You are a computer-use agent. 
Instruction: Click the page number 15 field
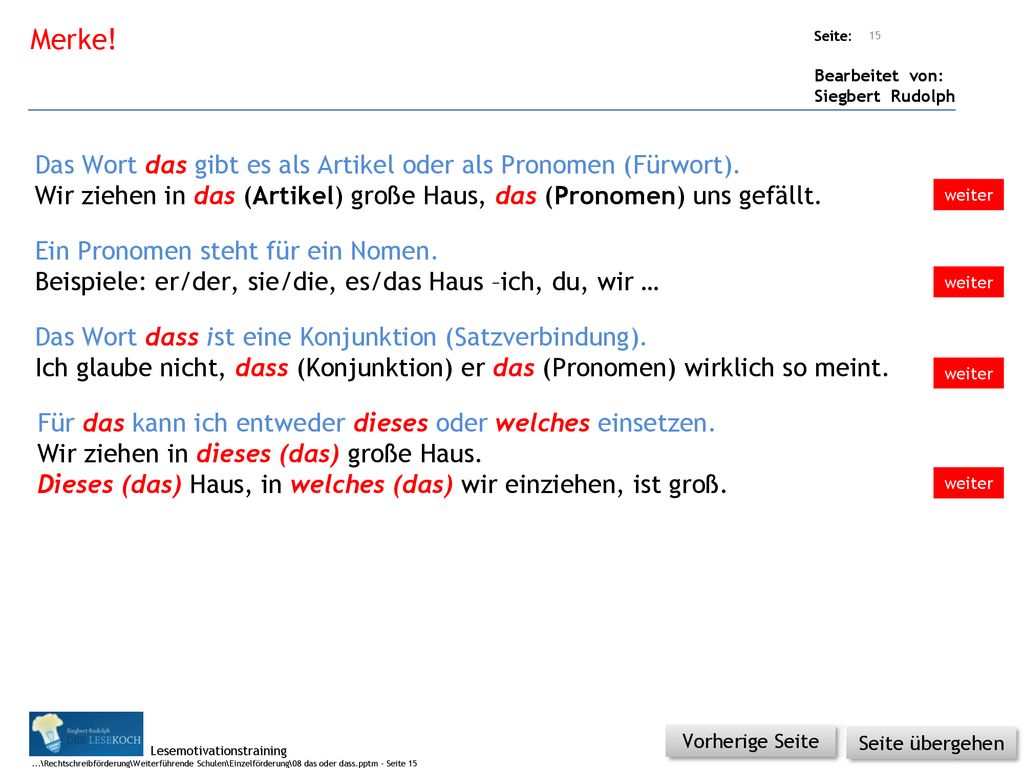(x=875, y=35)
